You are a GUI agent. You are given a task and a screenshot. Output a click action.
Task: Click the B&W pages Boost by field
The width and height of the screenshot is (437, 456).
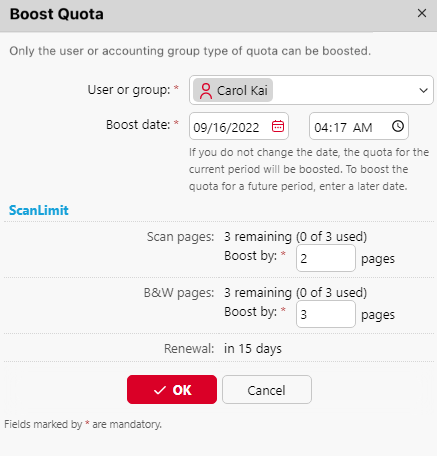click(326, 314)
